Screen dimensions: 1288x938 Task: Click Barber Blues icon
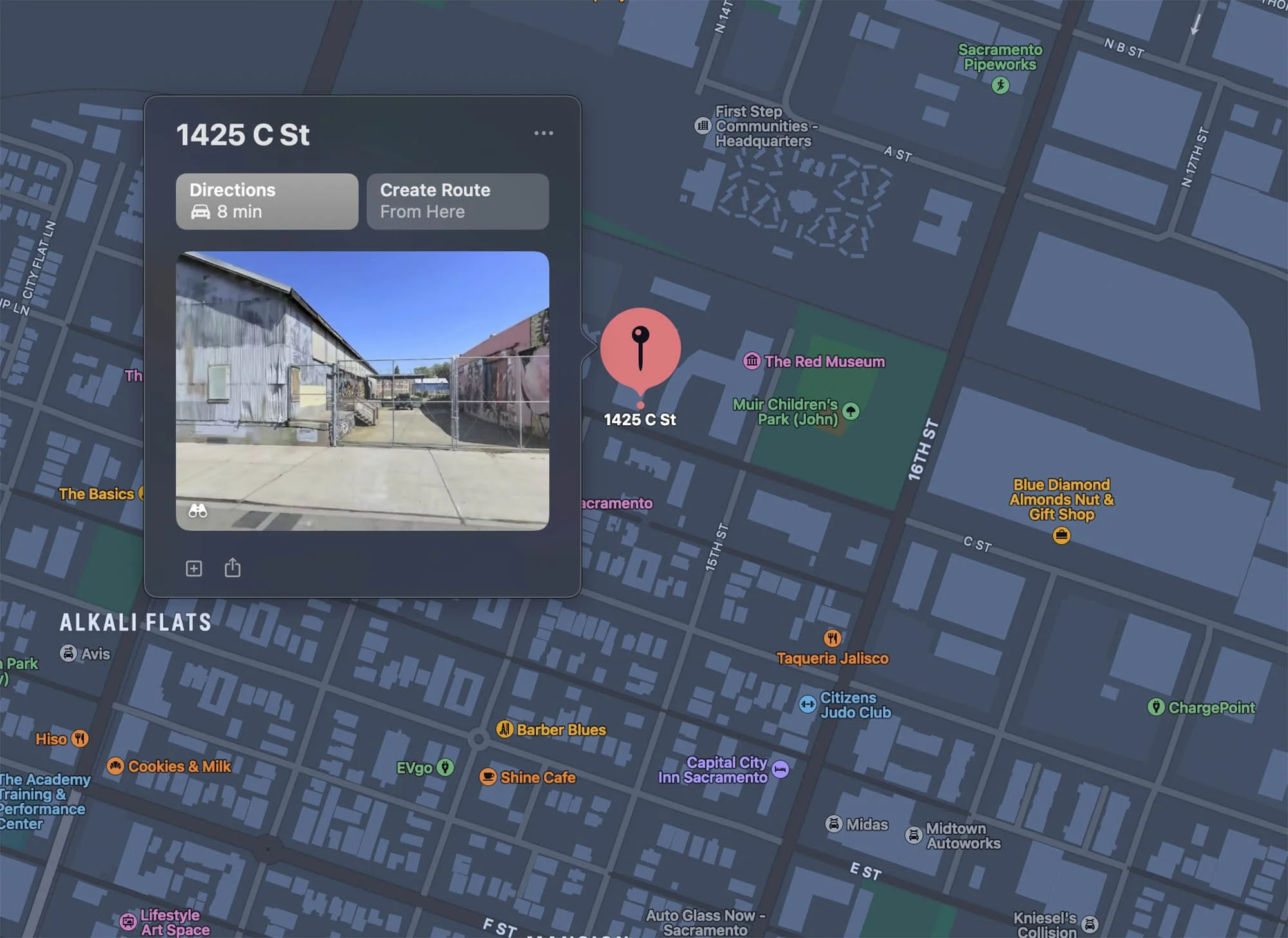[x=504, y=729]
